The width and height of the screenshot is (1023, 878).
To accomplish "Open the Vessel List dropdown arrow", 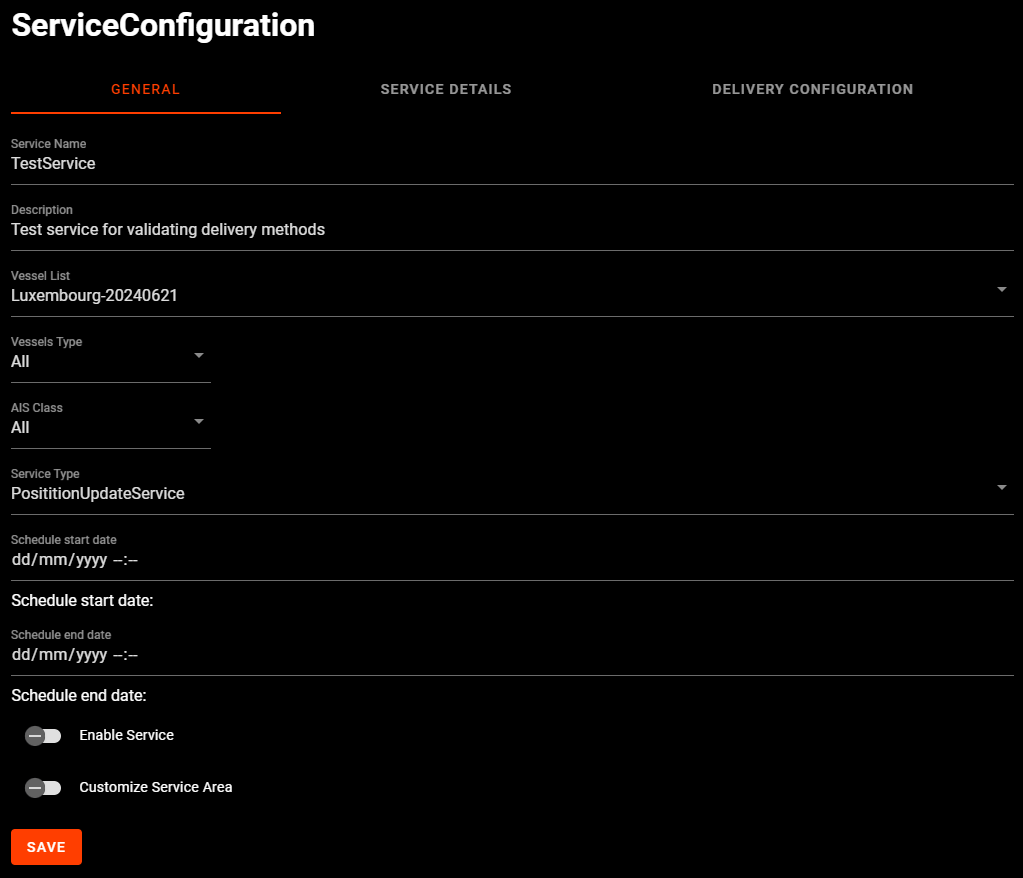I will point(1002,290).
